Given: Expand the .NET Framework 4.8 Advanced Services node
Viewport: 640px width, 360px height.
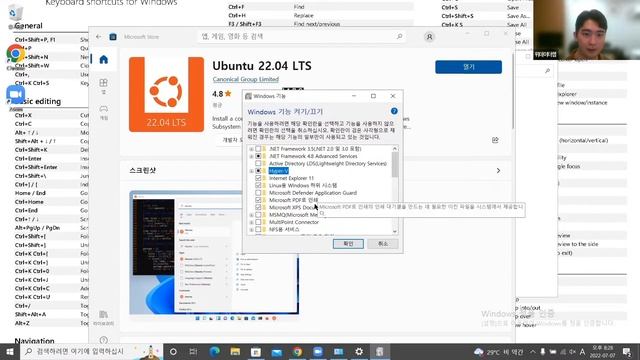Looking at the screenshot, I should [251, 156].
